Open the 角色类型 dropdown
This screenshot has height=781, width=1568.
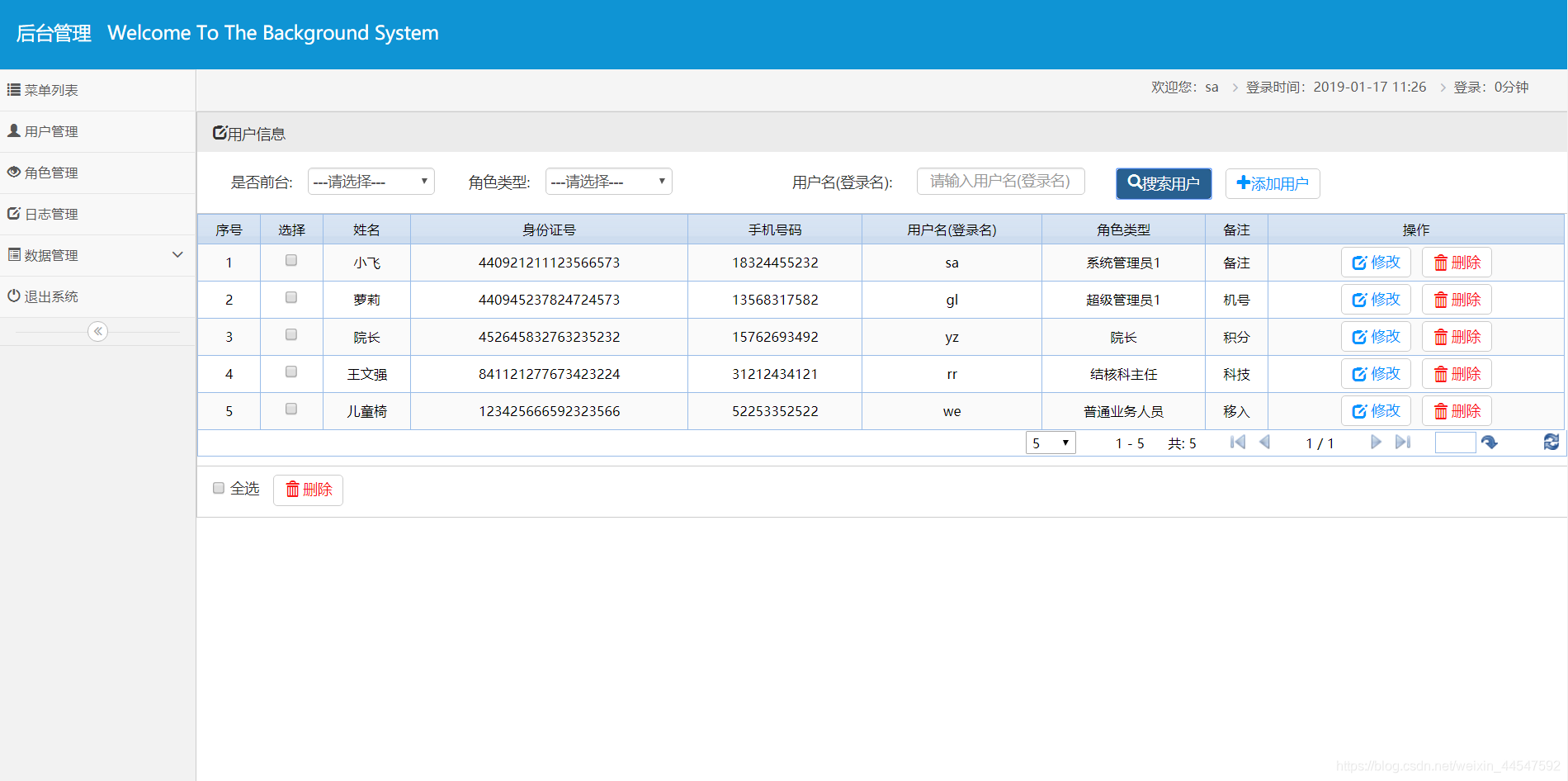coord(609,182)
